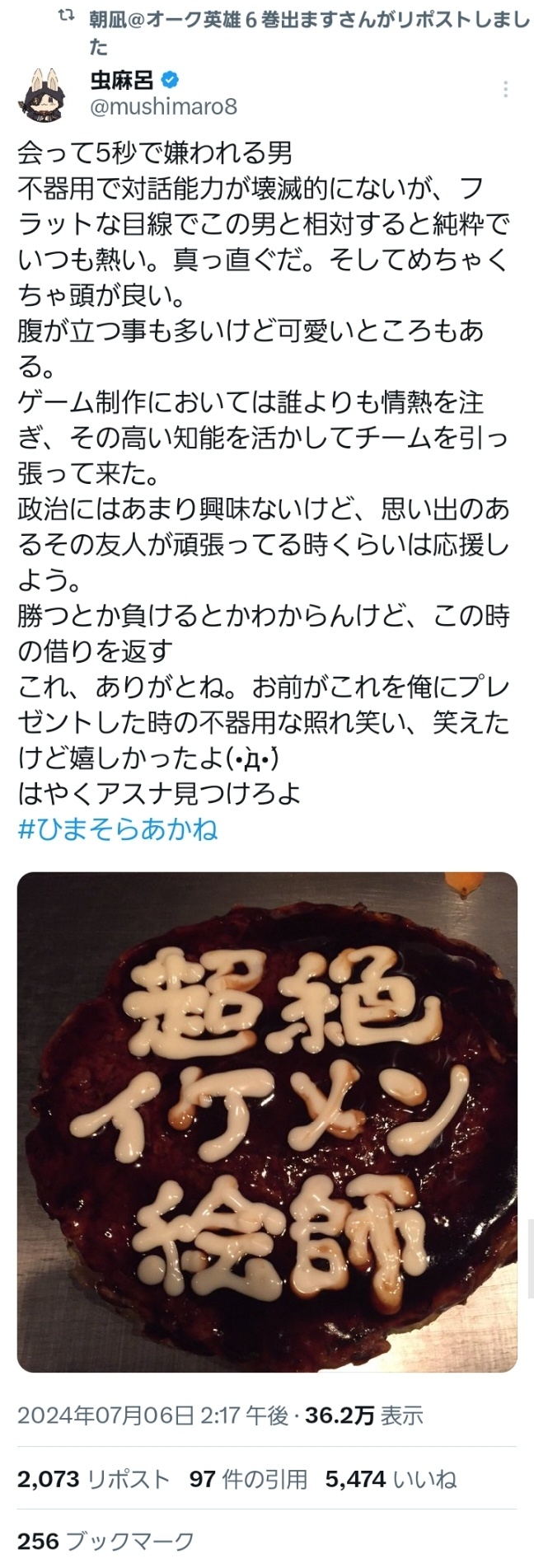Tap the timestamp 2024年07月06日 2:17 午後

(153, 1415)
